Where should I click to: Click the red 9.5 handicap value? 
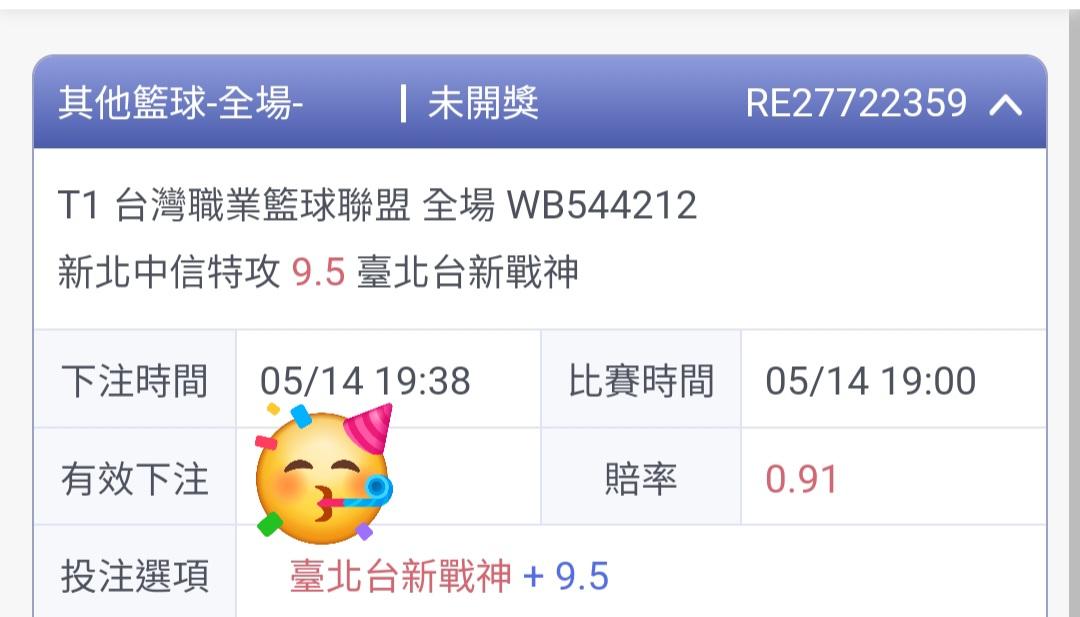[318, 271]
